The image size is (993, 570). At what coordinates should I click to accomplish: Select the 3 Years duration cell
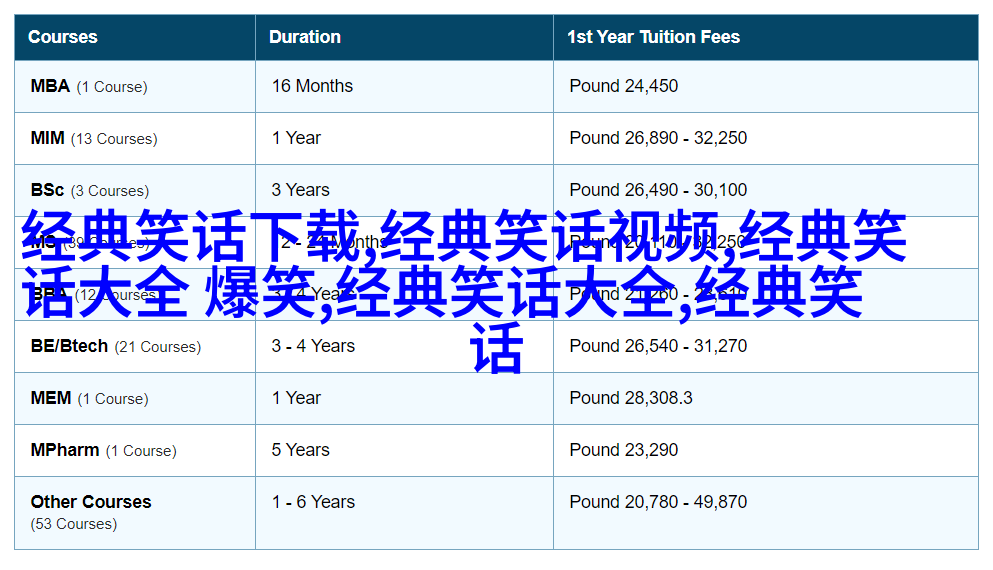300,190
